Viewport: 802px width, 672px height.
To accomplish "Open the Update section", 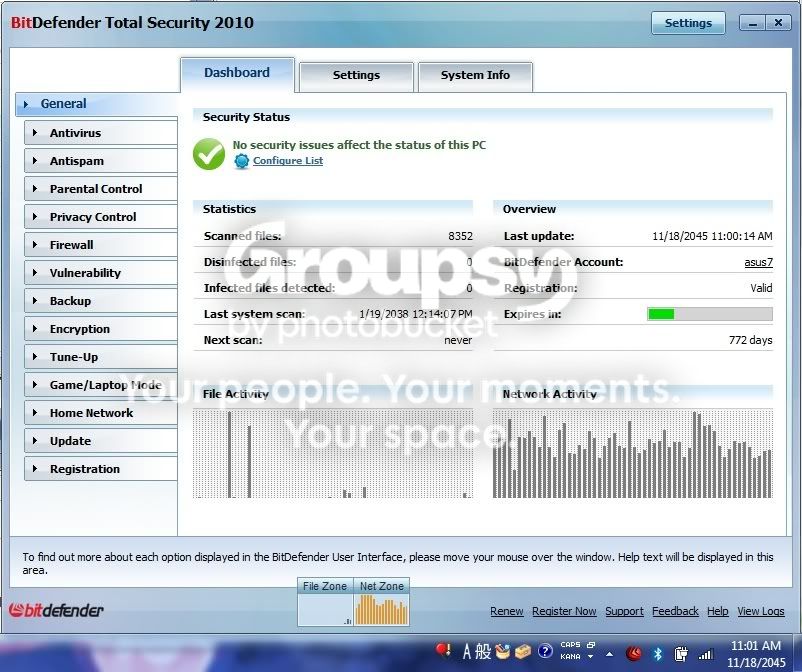I will 101,441.
